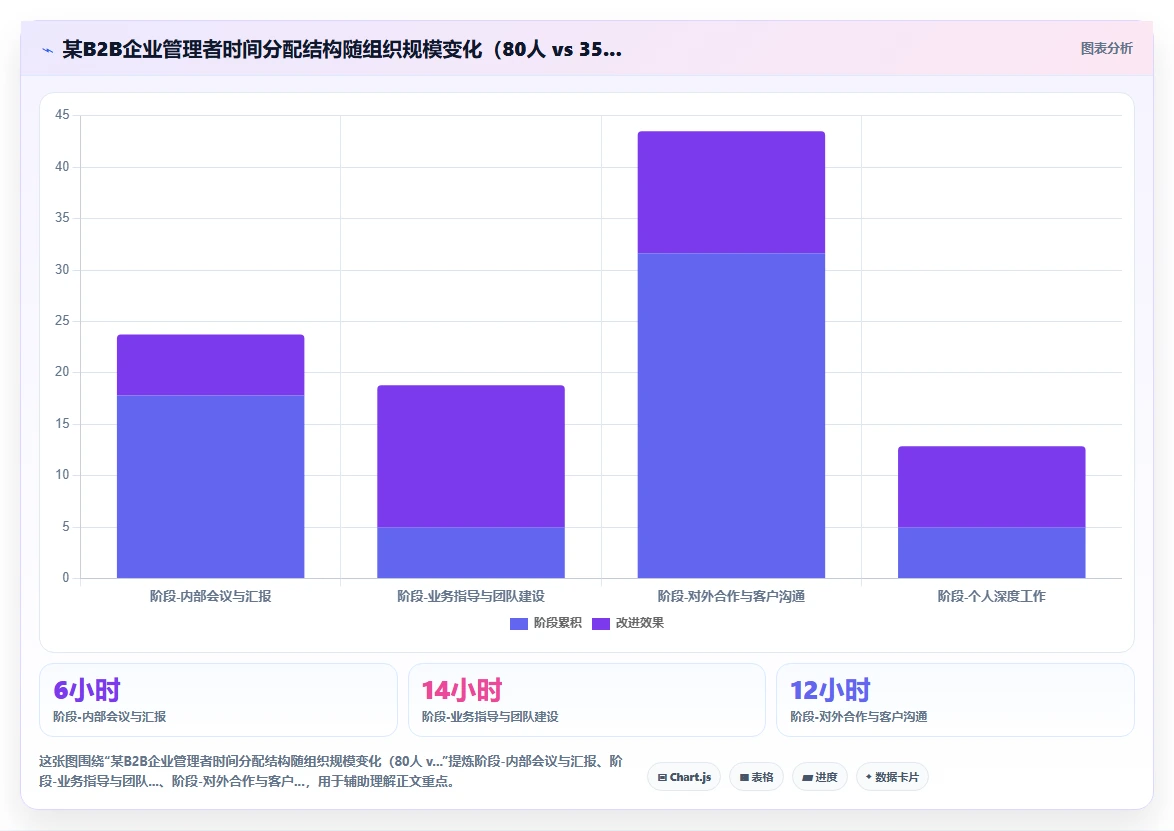Viewport: 1174px width, 831px height.
Task: Click blue segment of 阶段-对外合作与客户沟通 bar
Action: pos(732,416)
